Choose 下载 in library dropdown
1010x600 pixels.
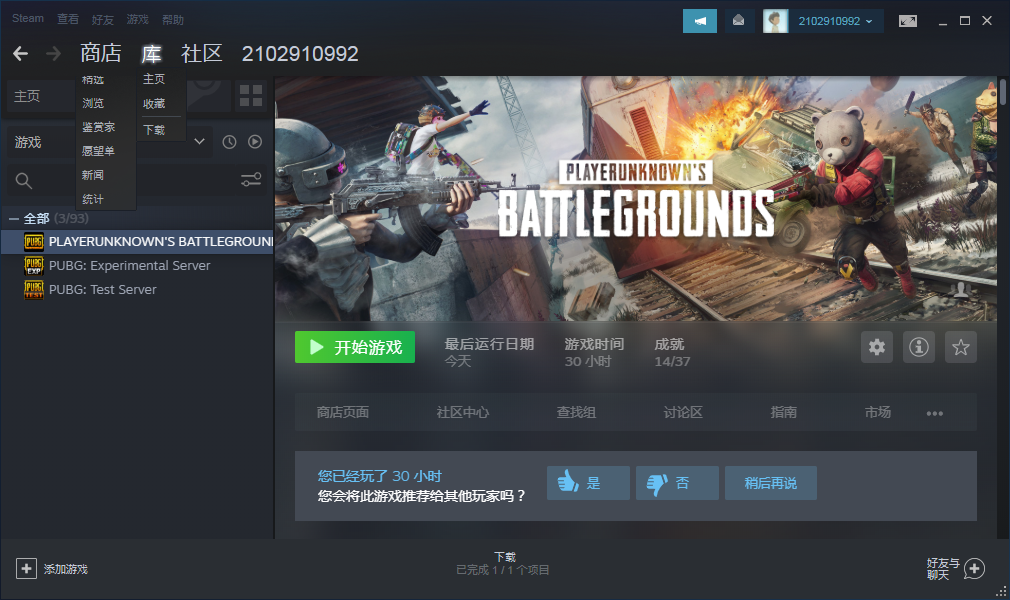(154, 130)
